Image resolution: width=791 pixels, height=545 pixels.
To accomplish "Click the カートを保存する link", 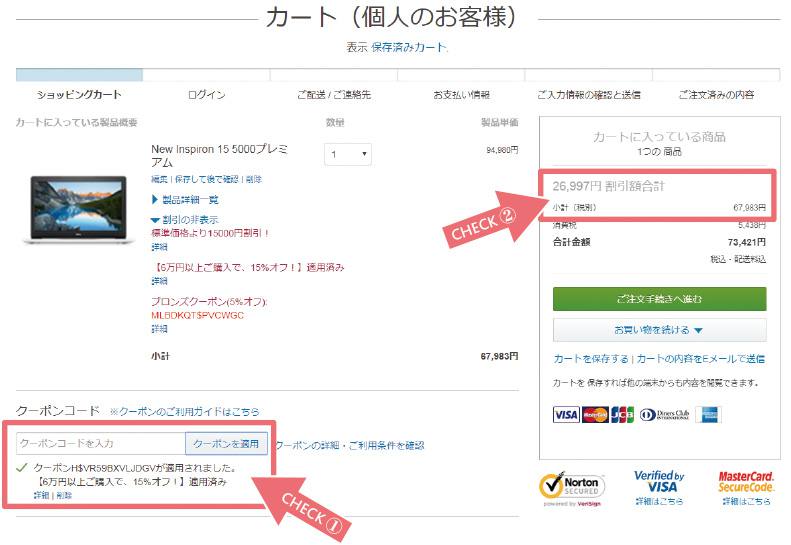I will click(x=591, y=359).
